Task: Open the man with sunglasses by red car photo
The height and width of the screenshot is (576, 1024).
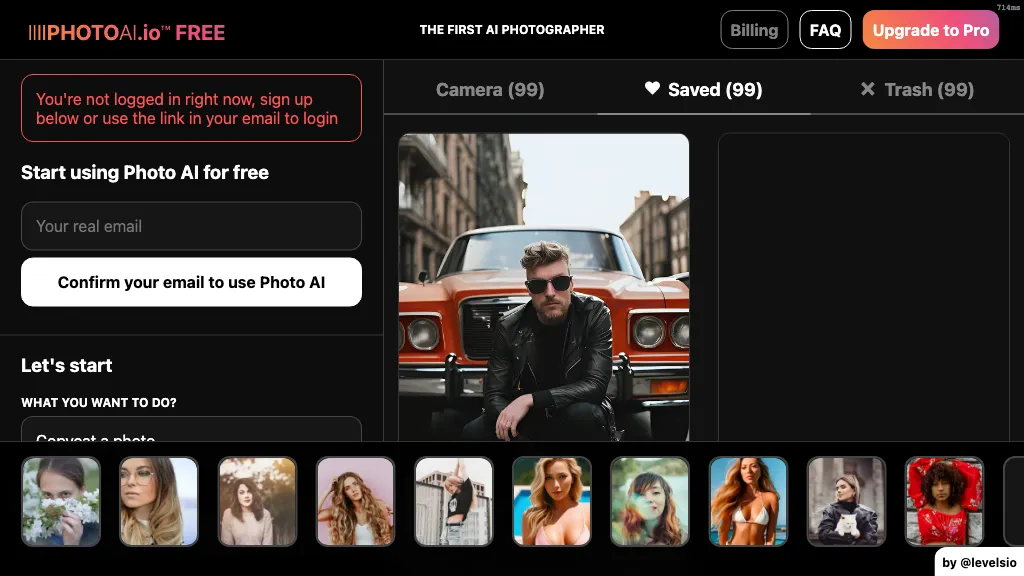Action: 543,288
